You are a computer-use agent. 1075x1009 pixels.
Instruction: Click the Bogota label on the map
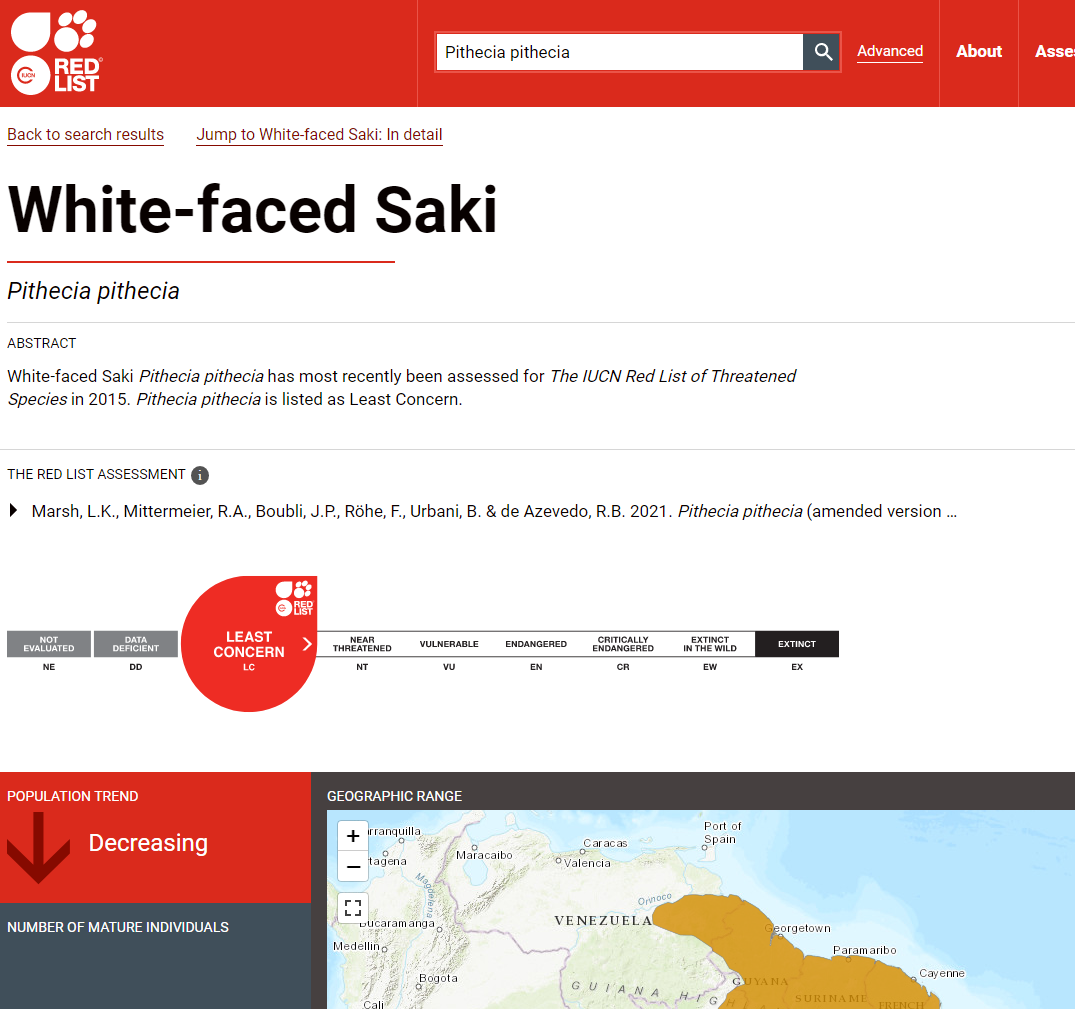(x=438, y=978)
